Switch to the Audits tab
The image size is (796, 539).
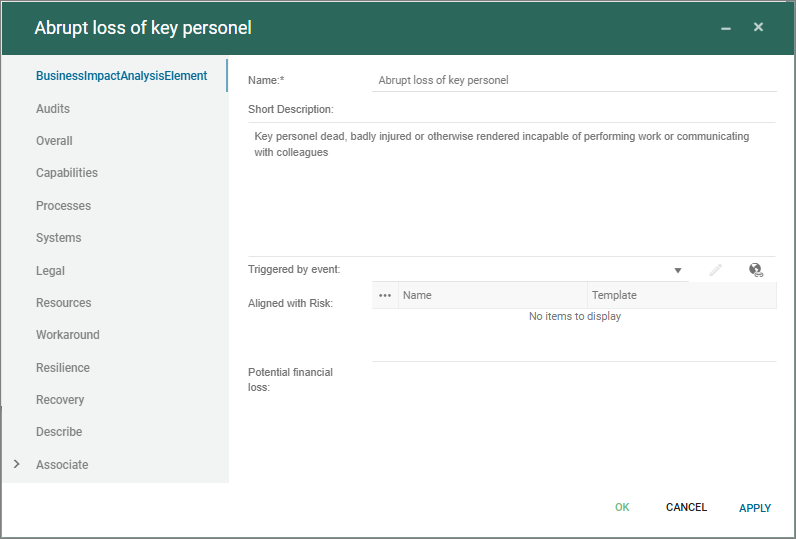click(x=53, y=108)
